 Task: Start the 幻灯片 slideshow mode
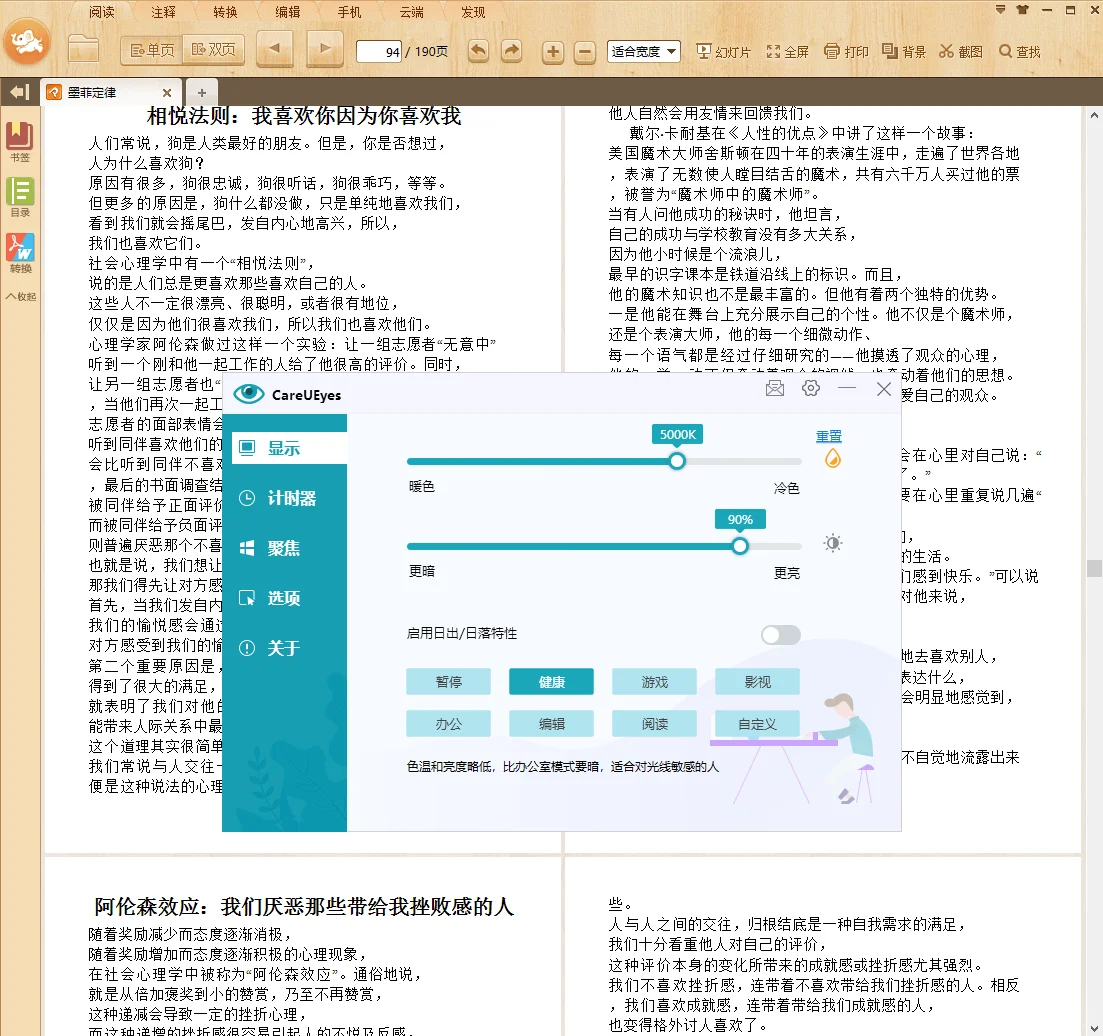pos(722,51)
